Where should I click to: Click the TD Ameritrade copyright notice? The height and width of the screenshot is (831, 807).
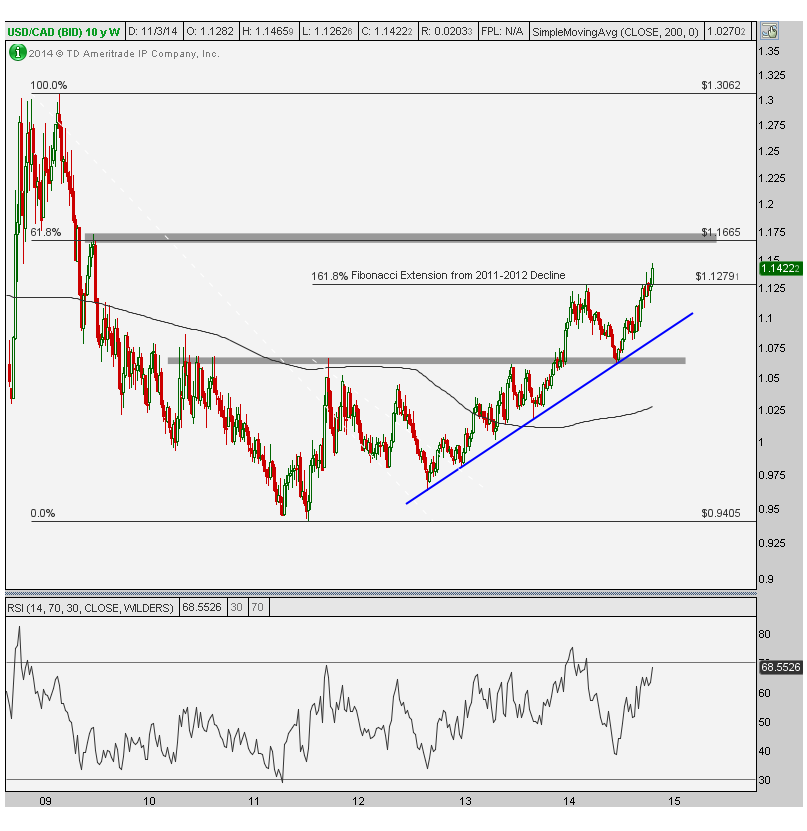124,54
